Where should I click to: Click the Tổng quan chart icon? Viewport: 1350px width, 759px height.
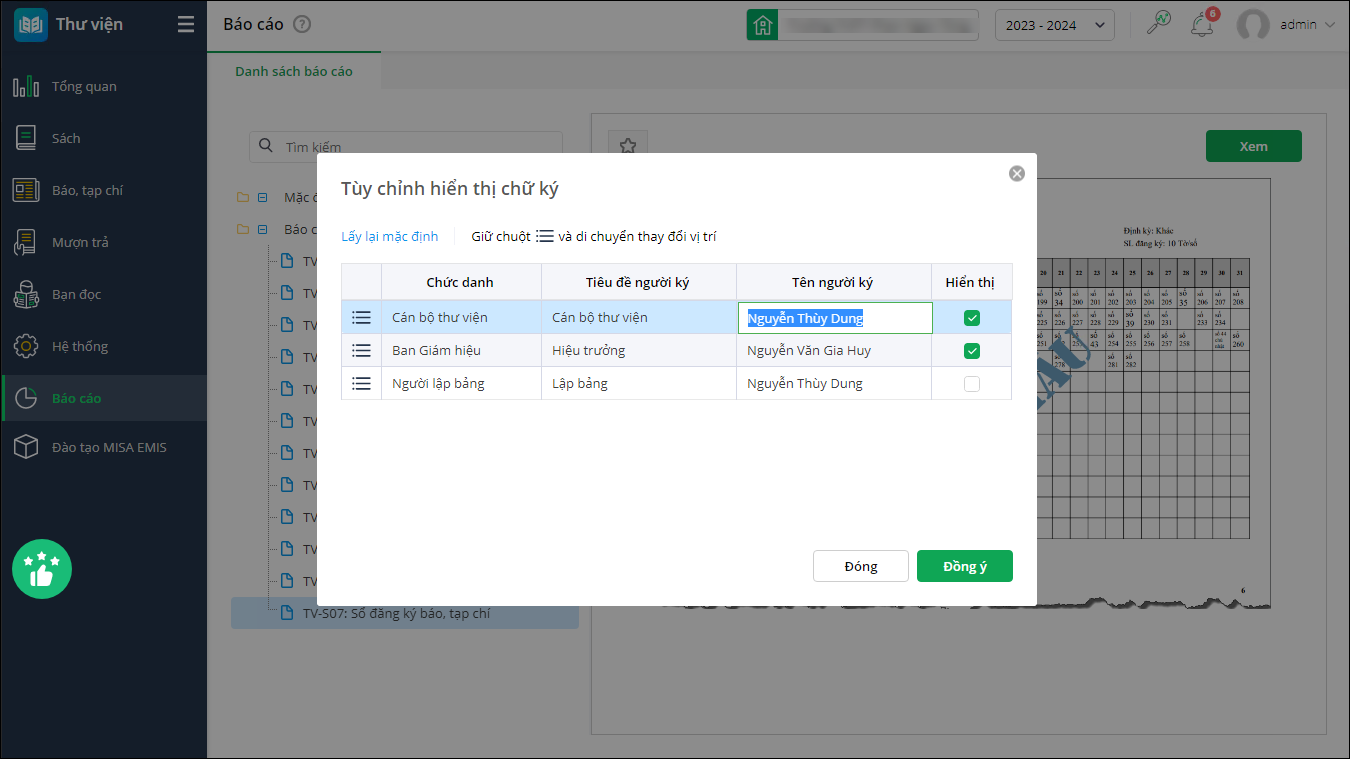(26, 87)
